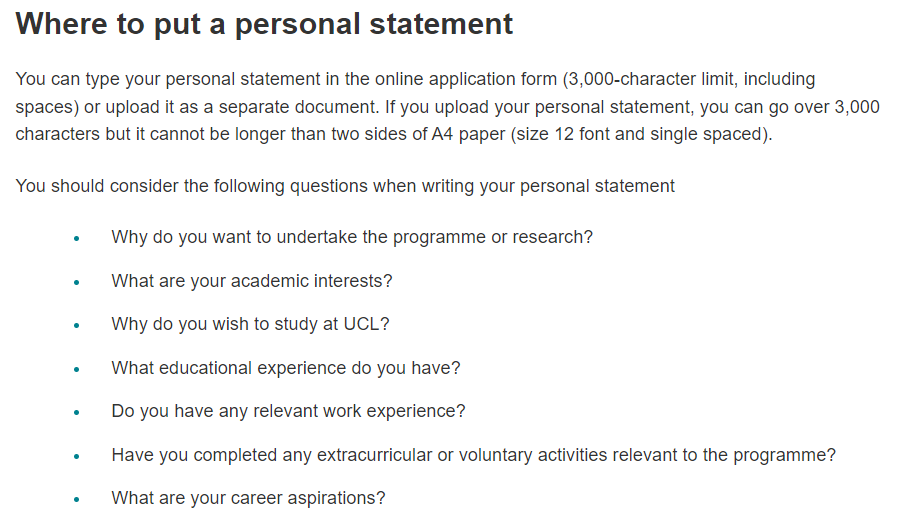Viewport: 902px width, 523px height.
Task: Select 'Why do you want to undertake the programme' item
Action: 352,237
